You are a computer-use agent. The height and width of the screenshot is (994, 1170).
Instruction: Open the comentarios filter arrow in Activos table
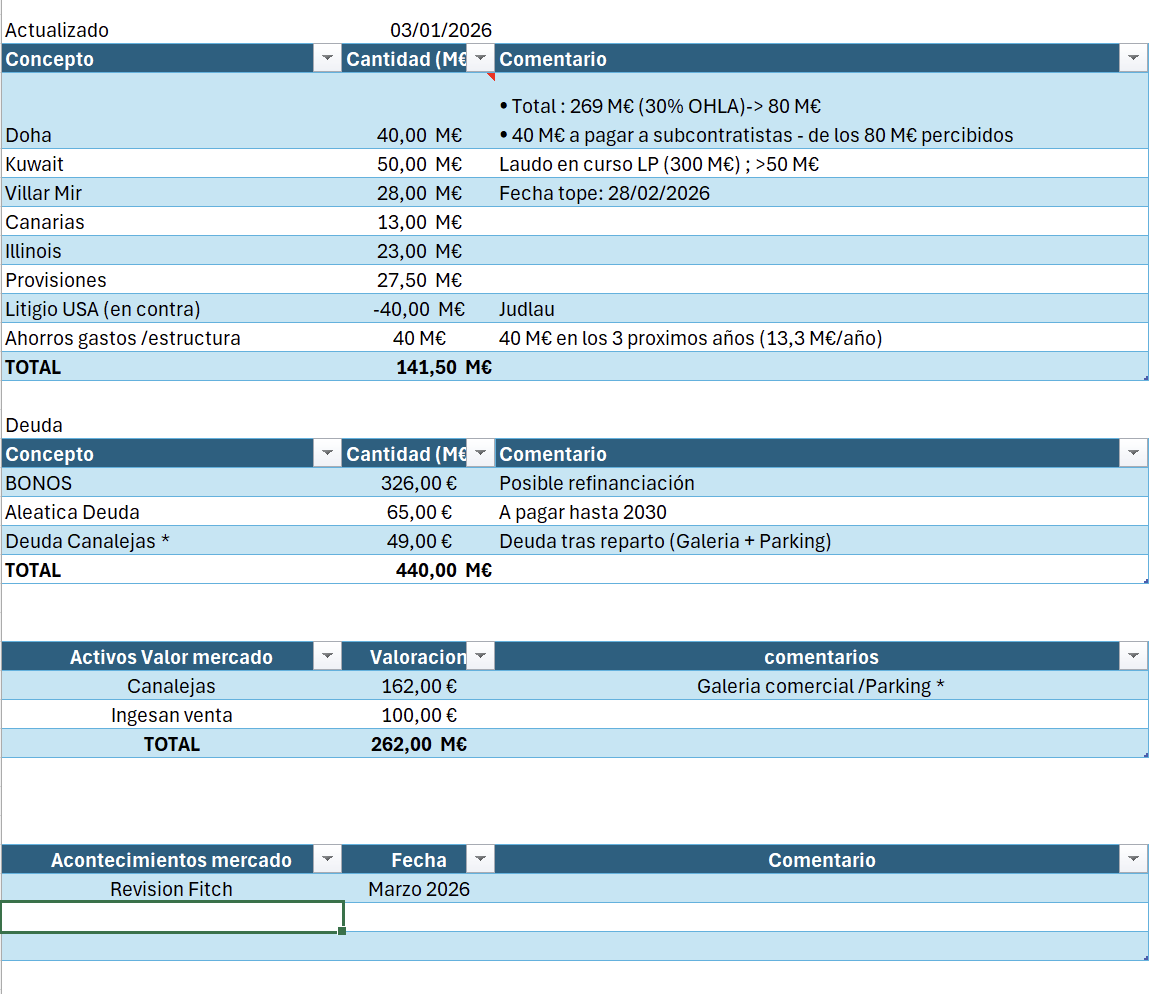pos(1133,657)
